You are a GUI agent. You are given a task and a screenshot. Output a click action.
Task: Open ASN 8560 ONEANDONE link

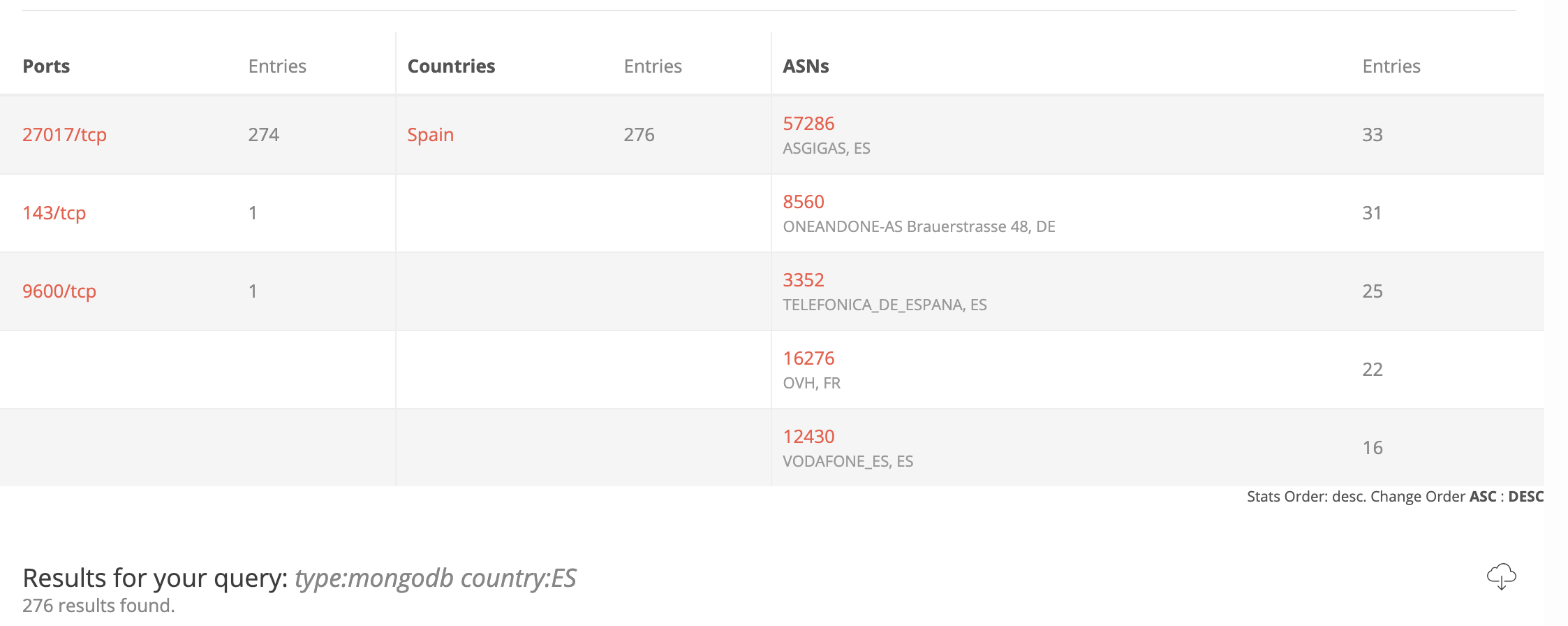point(804,202)
